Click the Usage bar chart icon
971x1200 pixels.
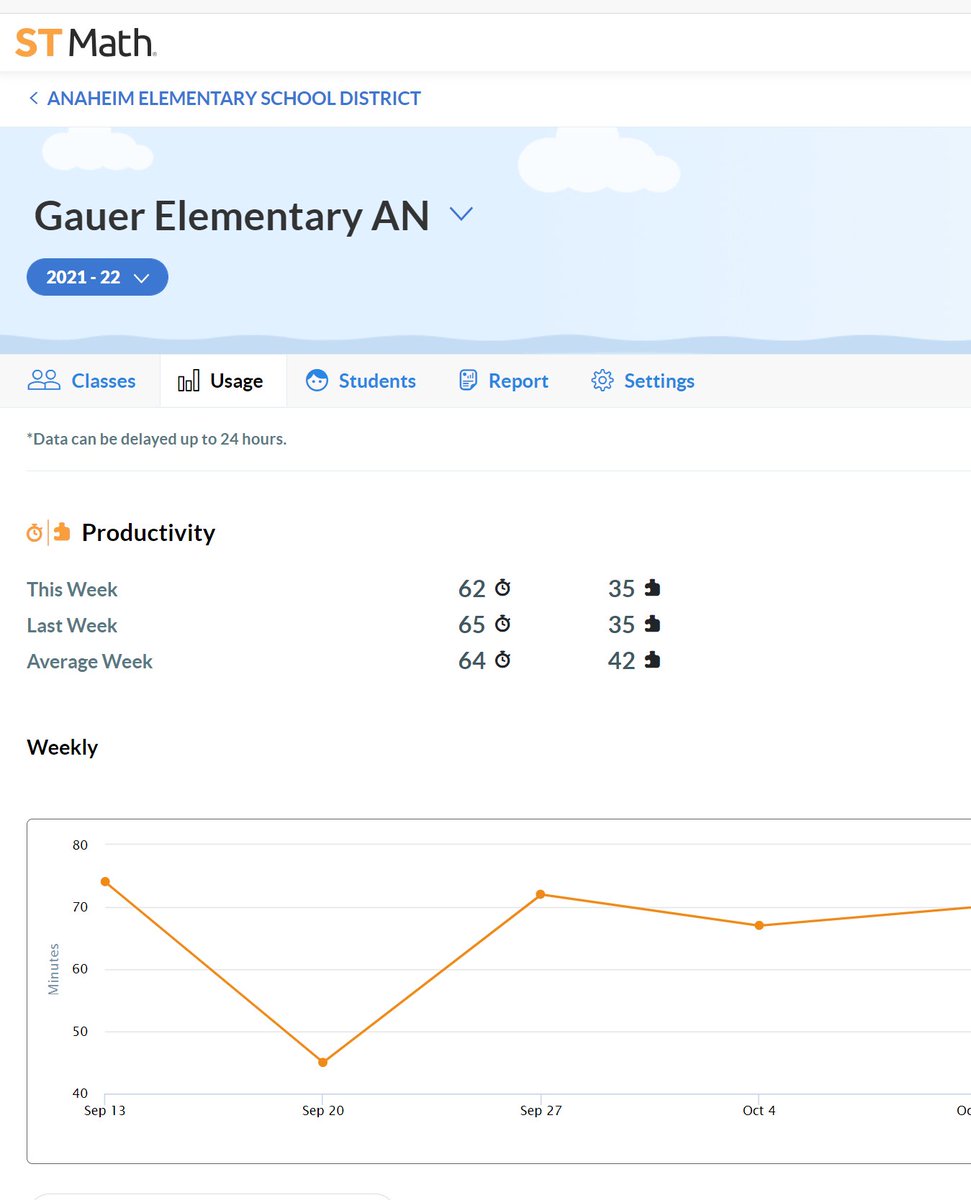188,381
